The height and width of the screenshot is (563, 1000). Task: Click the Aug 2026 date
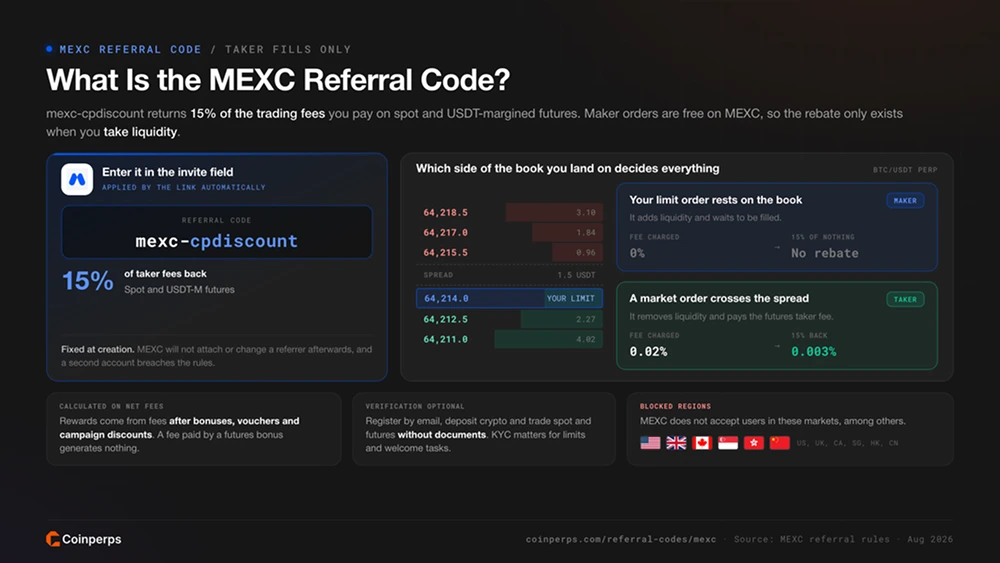pos(930,539)
